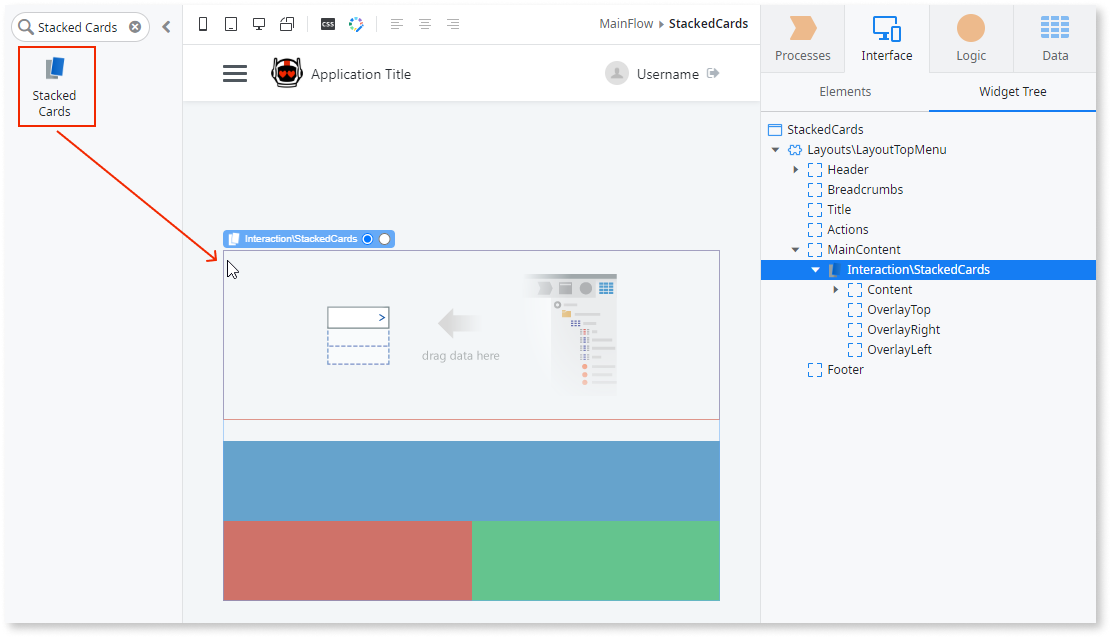Click the logout icon beside Username
This screenshot has width=1111, height=638.
713,73
